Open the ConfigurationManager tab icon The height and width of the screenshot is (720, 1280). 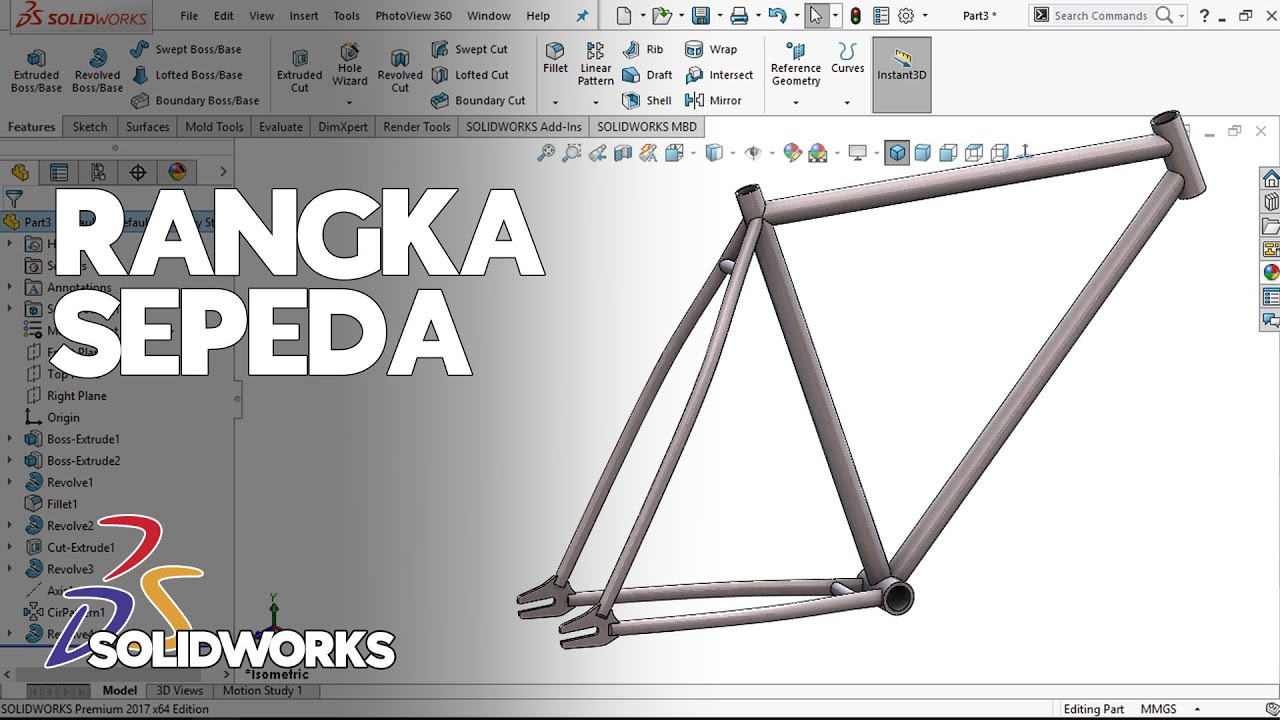98,172
